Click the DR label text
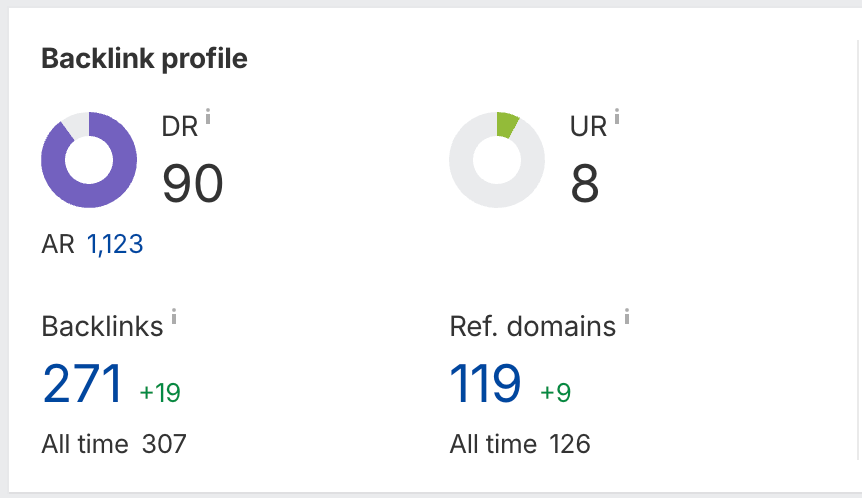The height and width of the screenshot is (498, 862). [180, 127]
